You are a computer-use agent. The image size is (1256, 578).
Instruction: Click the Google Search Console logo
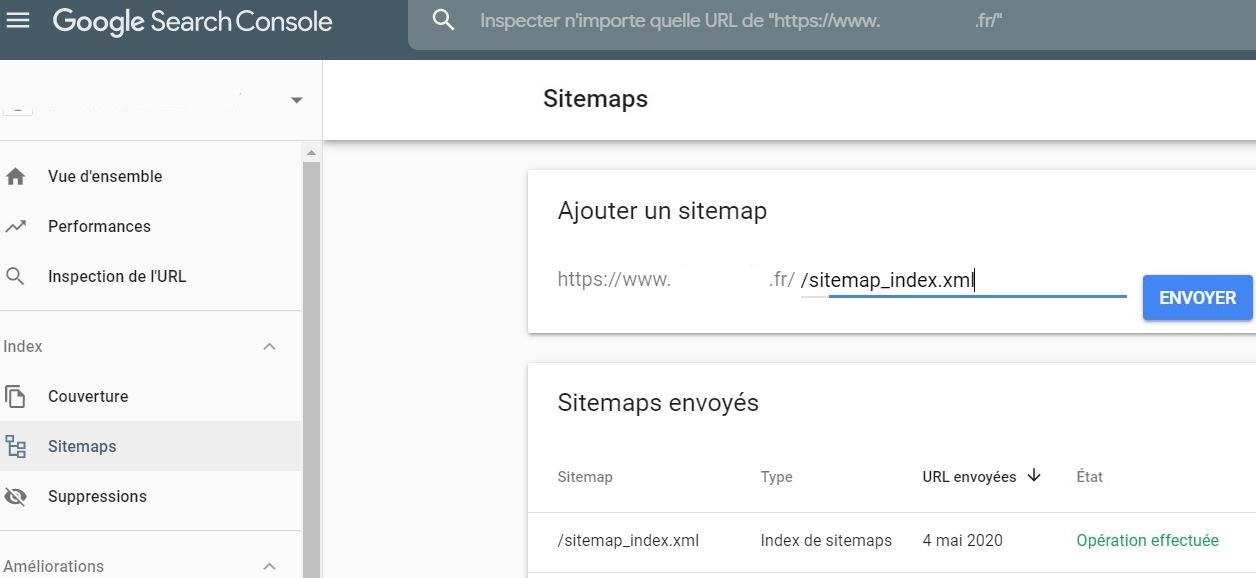click(x=192, y=21)
